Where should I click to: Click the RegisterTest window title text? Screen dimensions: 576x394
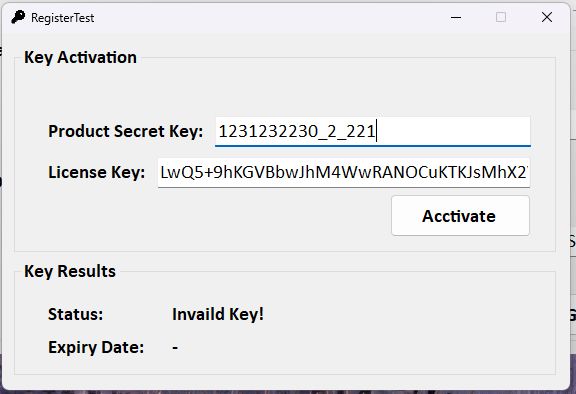coord(62,18)
